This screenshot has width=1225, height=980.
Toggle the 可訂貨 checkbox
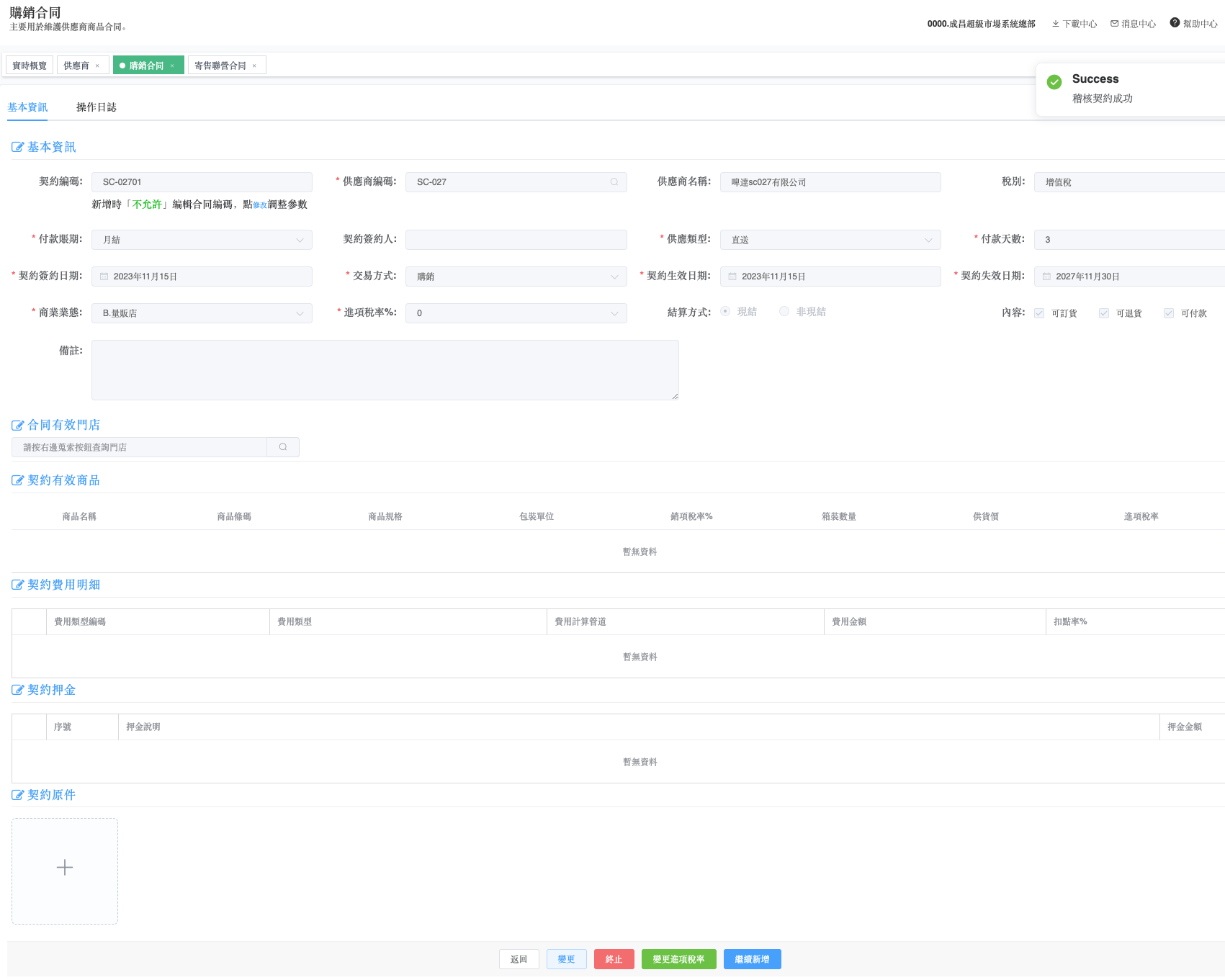click(x=1039, y=313)
